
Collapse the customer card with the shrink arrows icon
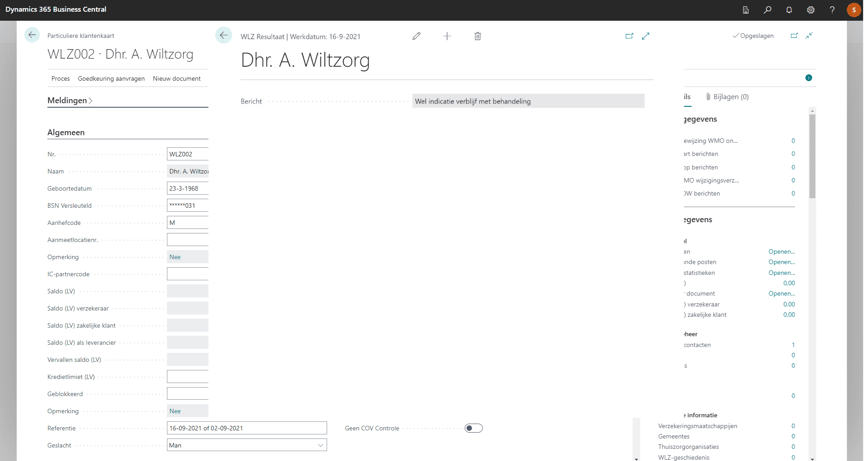809,35
